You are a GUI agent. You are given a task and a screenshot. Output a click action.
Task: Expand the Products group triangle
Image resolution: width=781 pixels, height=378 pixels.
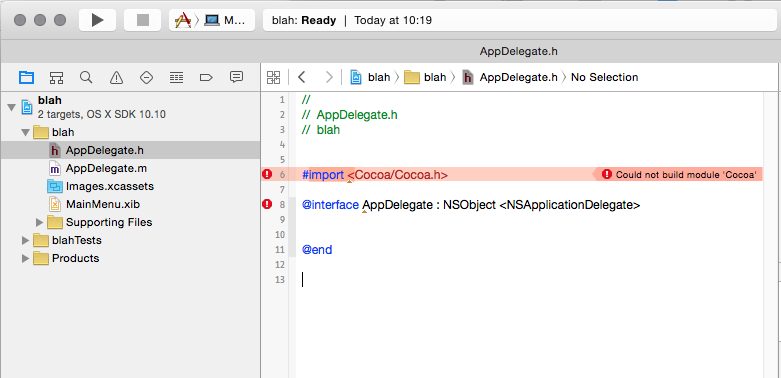coord(25,258)
